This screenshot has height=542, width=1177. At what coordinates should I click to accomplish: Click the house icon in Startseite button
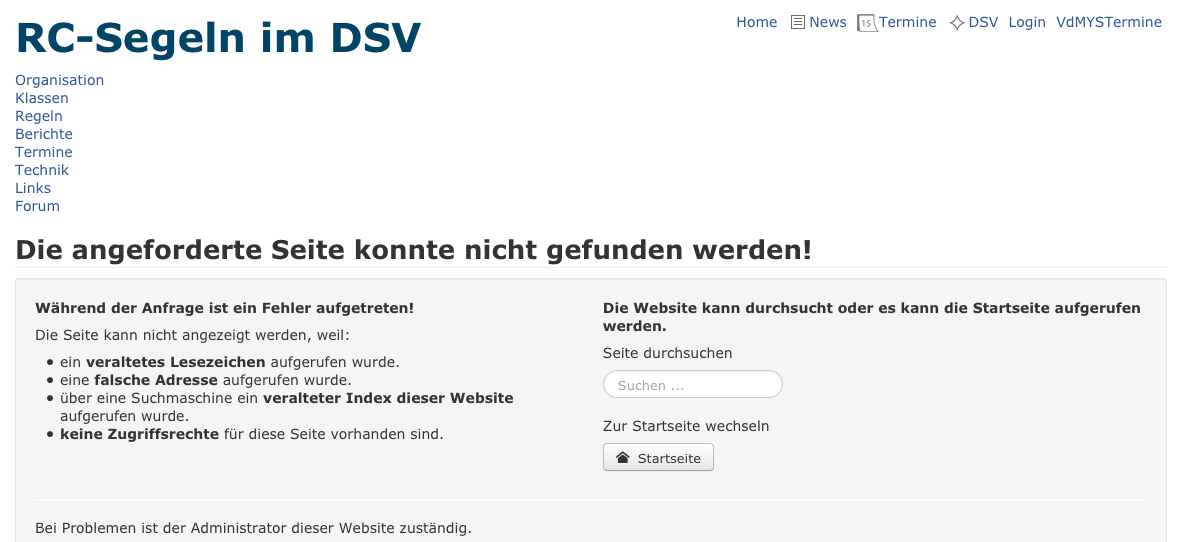(x=622, y=458)
